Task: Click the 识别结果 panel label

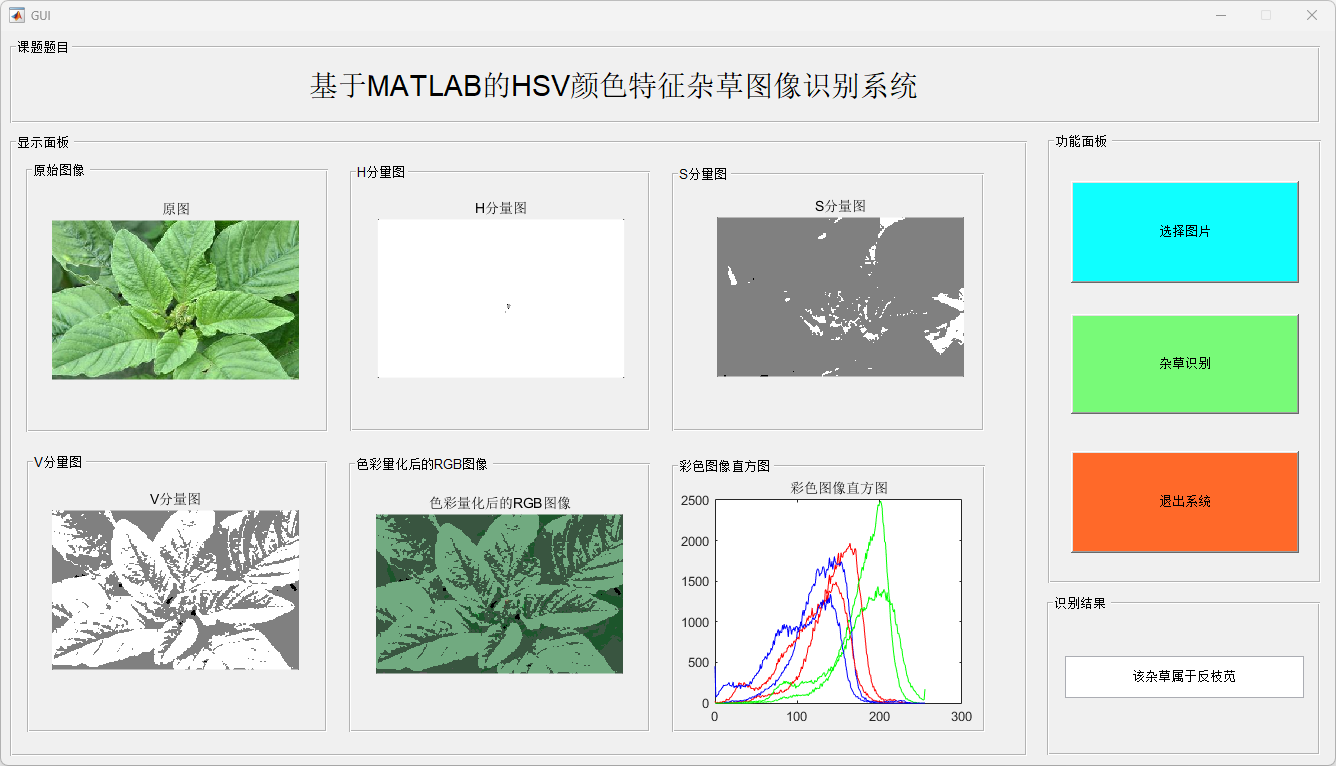Action: (x=1080, y=604)
